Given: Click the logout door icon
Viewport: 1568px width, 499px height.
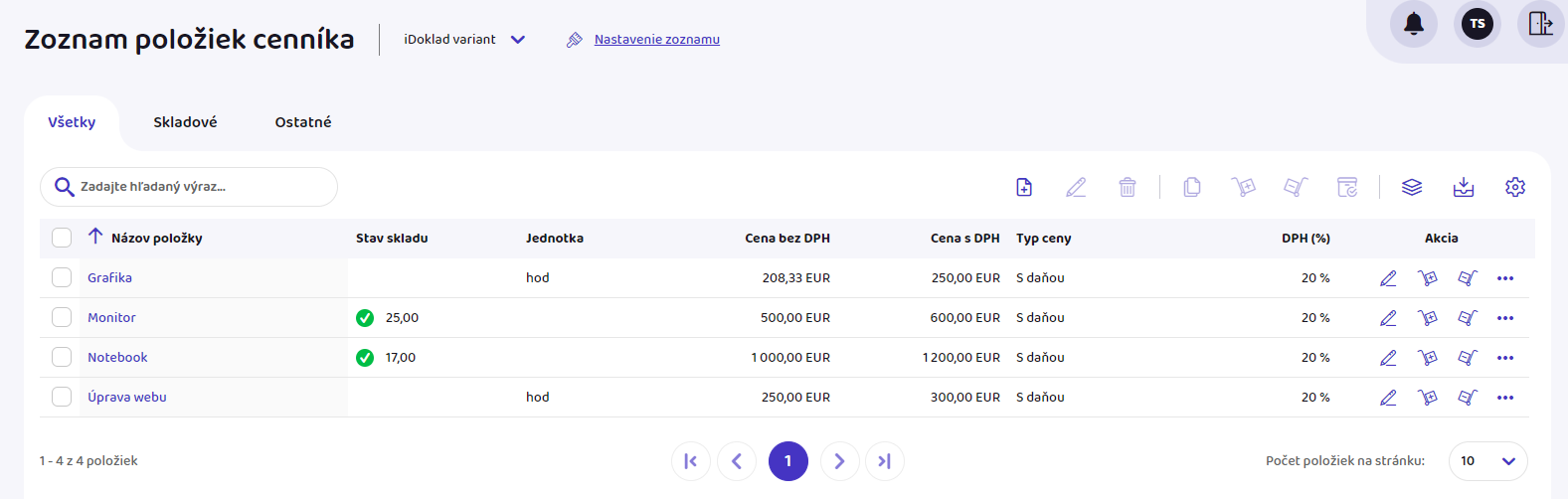Looking at the screenshot, I should pyautogui.click(x=1540, y=24).
